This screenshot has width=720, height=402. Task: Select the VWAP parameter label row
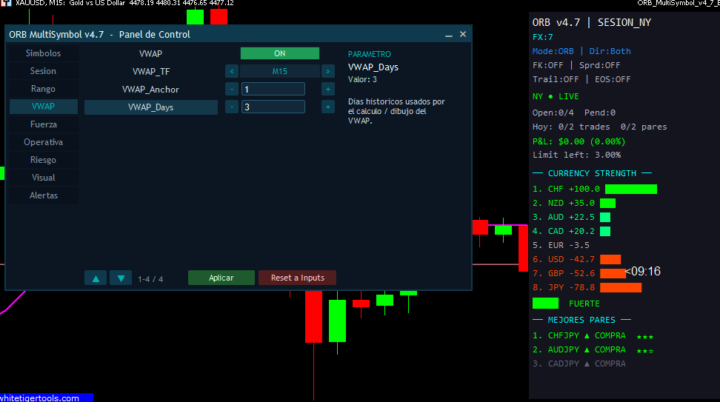pyautogui.click(x=151, y=54)
